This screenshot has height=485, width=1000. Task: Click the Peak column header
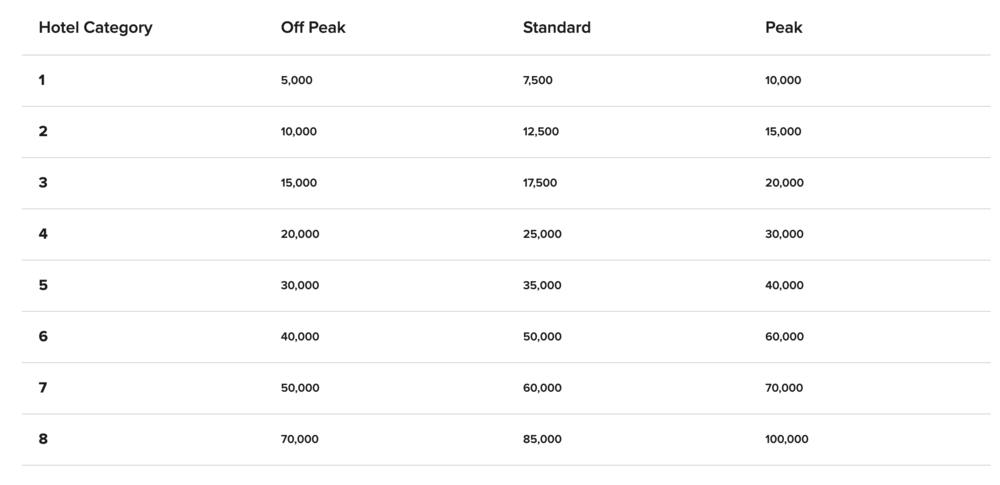[x=783, y=28]
